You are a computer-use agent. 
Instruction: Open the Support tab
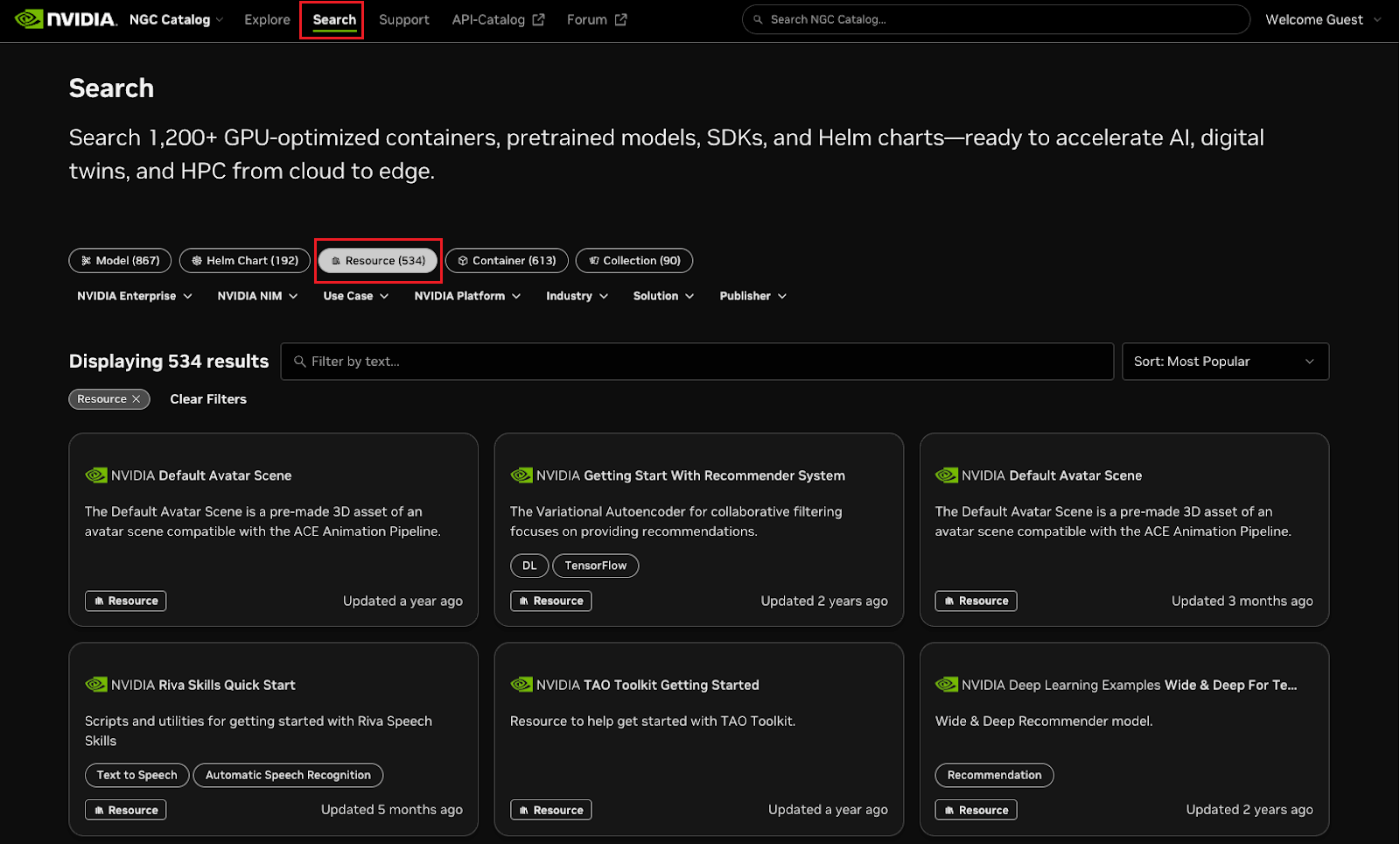click(x=403, y=19)
